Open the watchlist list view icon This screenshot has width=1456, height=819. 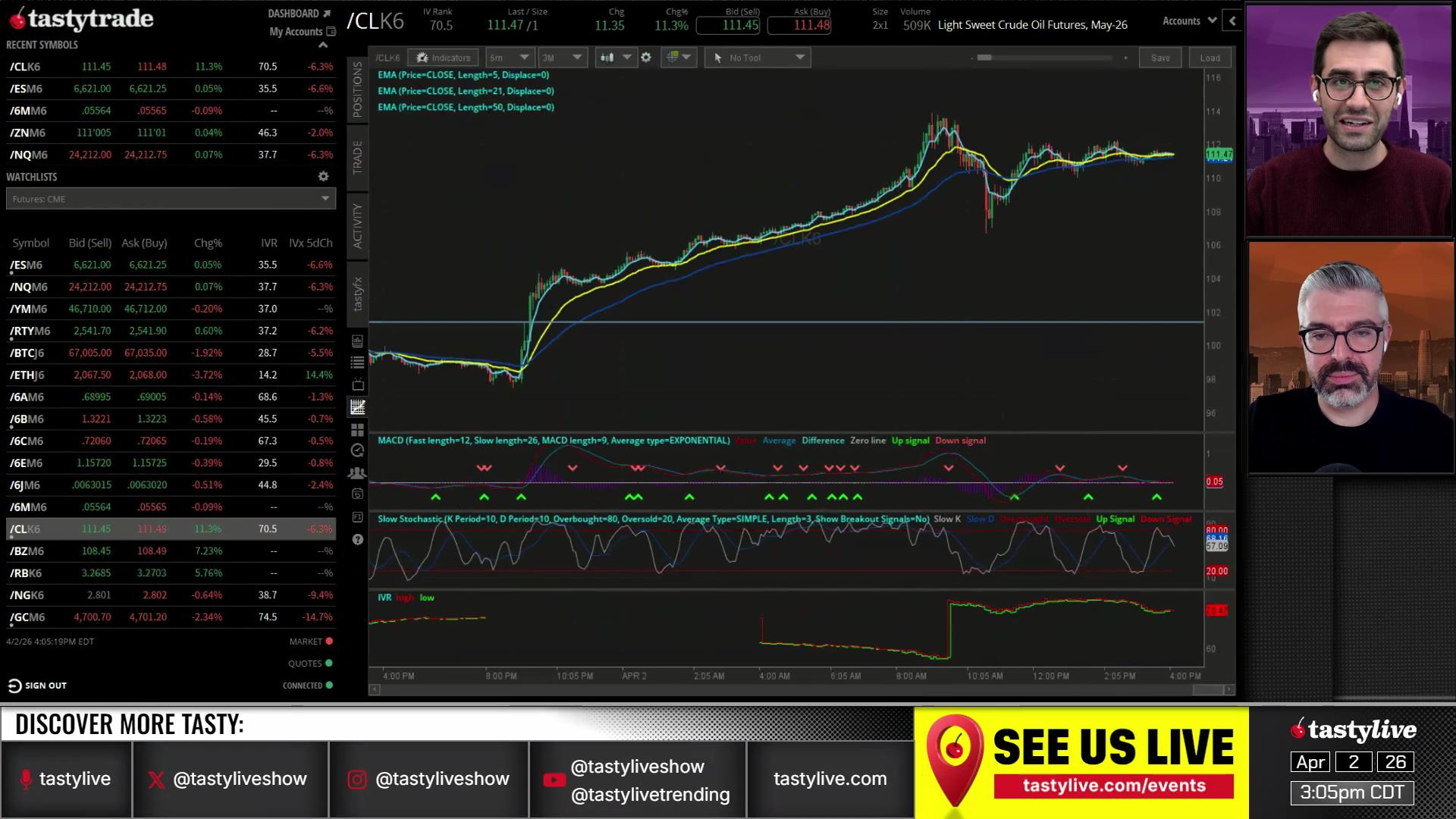[x=358, y=363]
